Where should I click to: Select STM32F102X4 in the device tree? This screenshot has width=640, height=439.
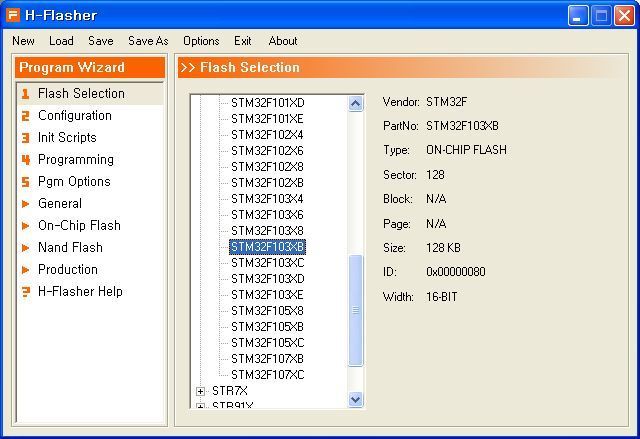point(267,135)
